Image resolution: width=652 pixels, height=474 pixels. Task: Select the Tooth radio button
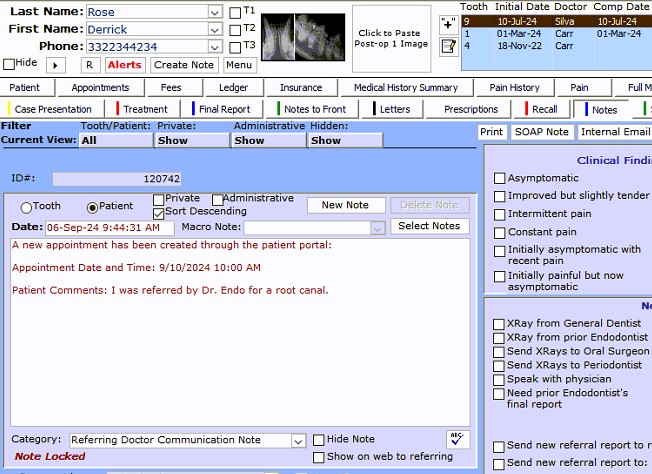pos(27,207)
